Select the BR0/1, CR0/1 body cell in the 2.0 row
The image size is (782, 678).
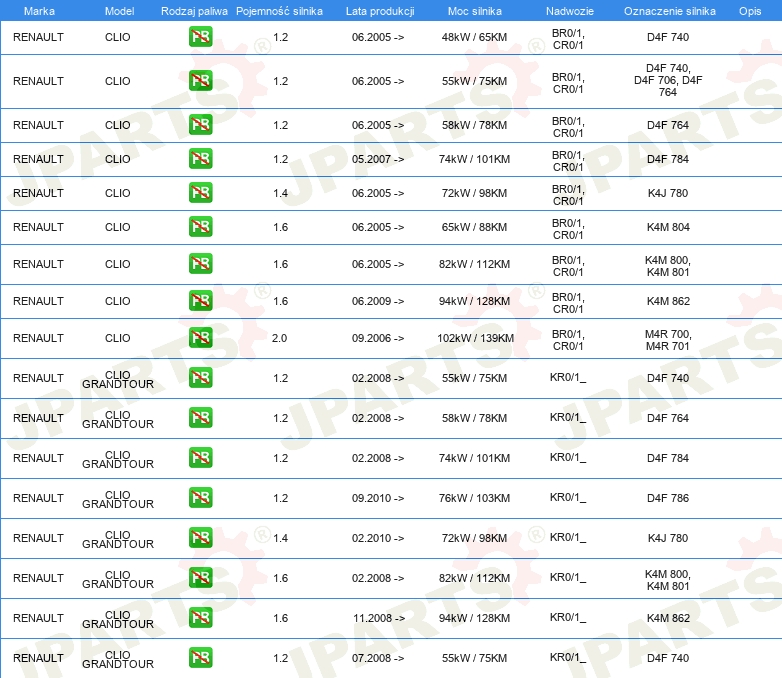coord(568,340)
